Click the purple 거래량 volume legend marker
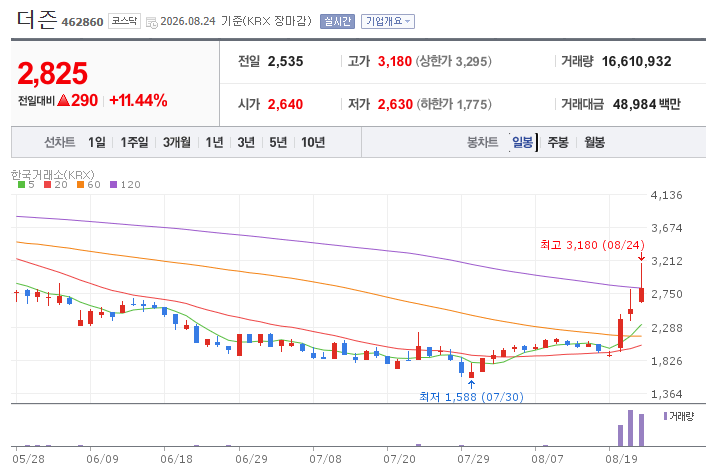The height and width of the screenshot is (476, 706). (x=665, y=416)
